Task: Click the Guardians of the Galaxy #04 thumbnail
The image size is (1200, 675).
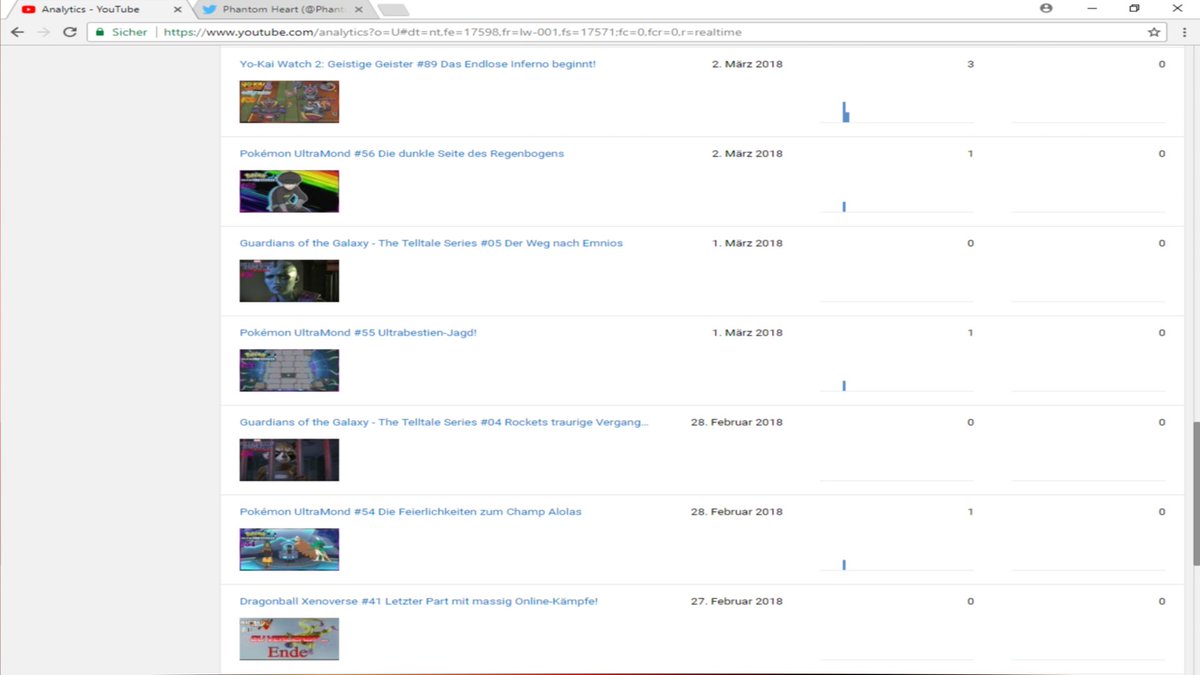Action: pyautogui.click(x=289, y=460)
